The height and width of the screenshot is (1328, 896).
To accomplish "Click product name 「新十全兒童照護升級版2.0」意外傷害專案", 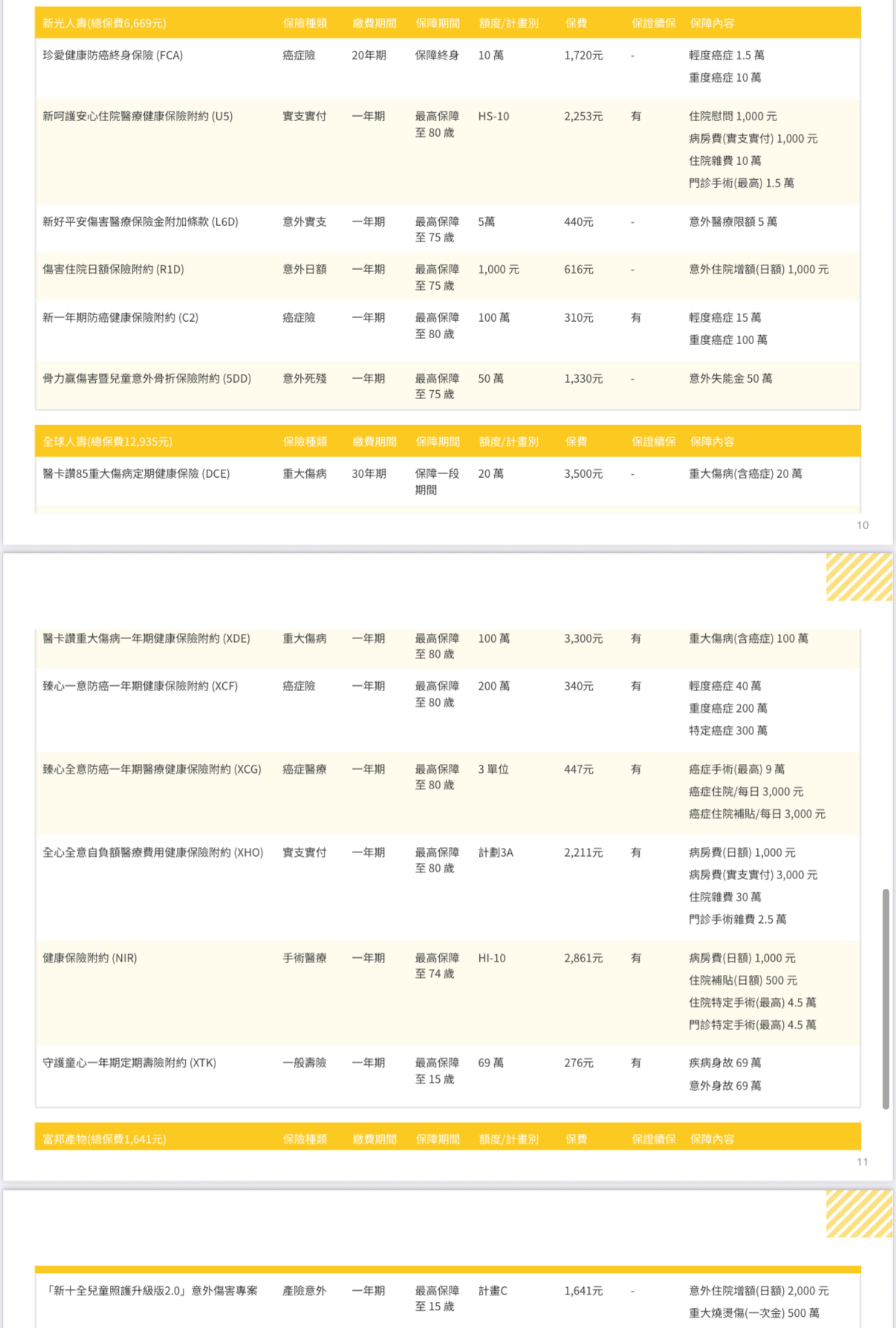I will point(151,1291).
